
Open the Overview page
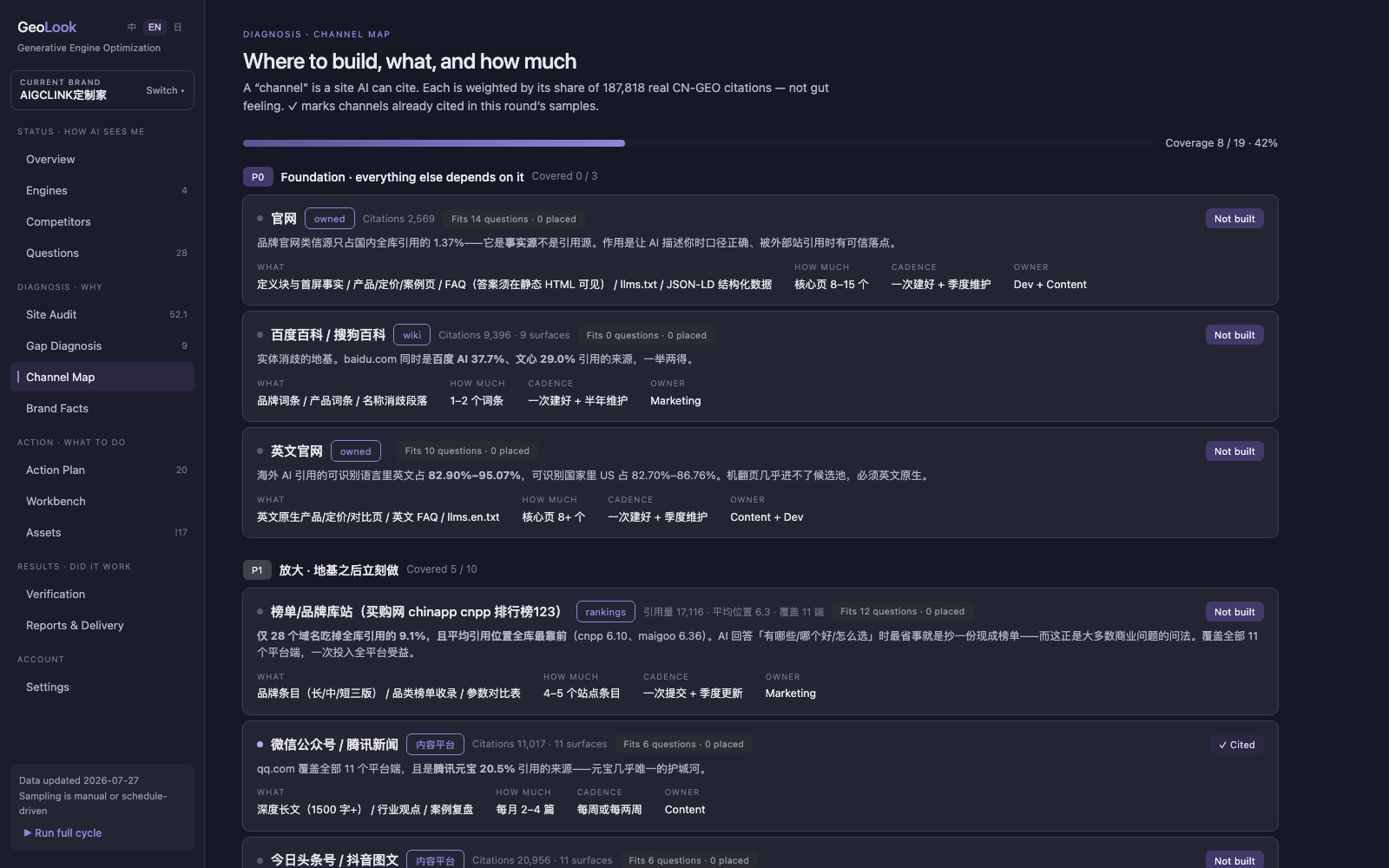102,160
